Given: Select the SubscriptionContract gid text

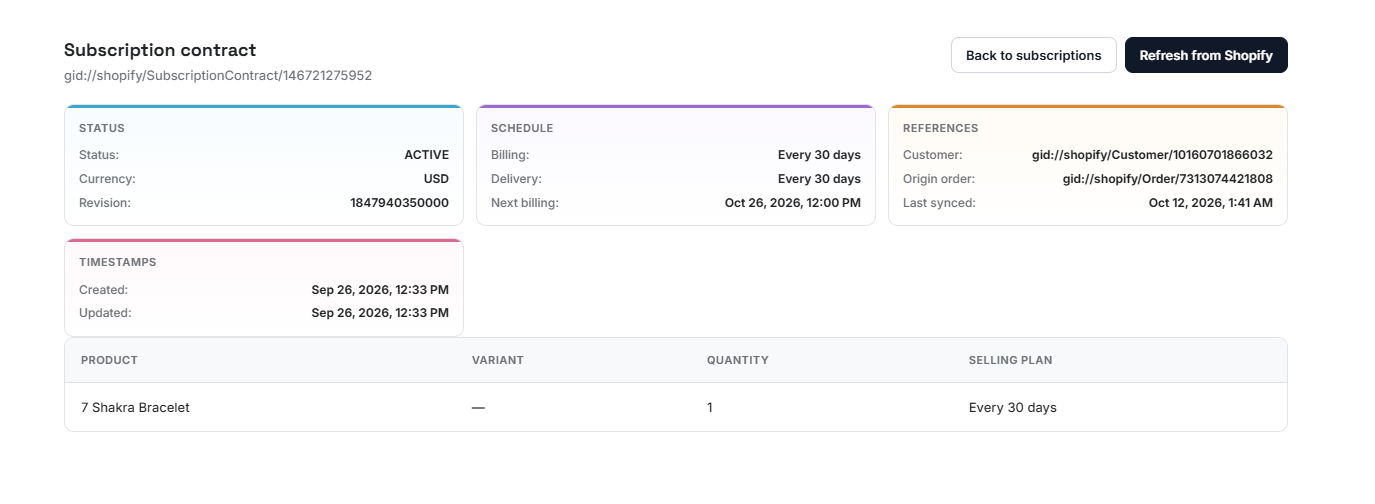Looking at the screenshot, I should point(218,75).
